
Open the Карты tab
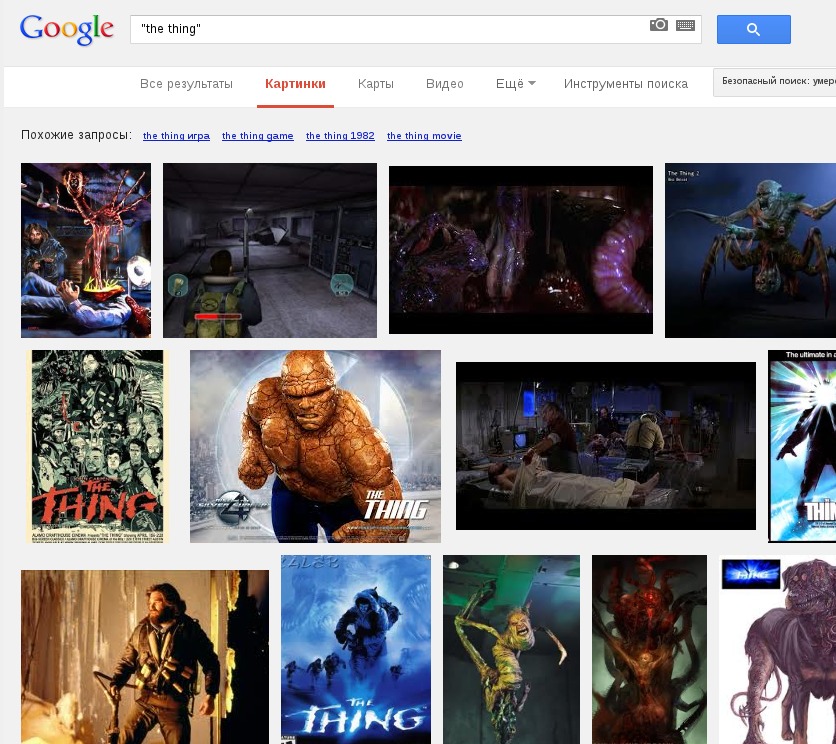(376, 84)
